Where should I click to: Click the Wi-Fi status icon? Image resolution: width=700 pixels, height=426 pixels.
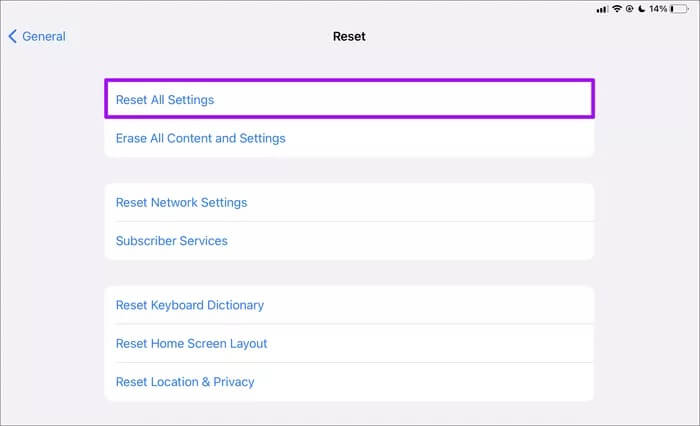click(617, 8)
